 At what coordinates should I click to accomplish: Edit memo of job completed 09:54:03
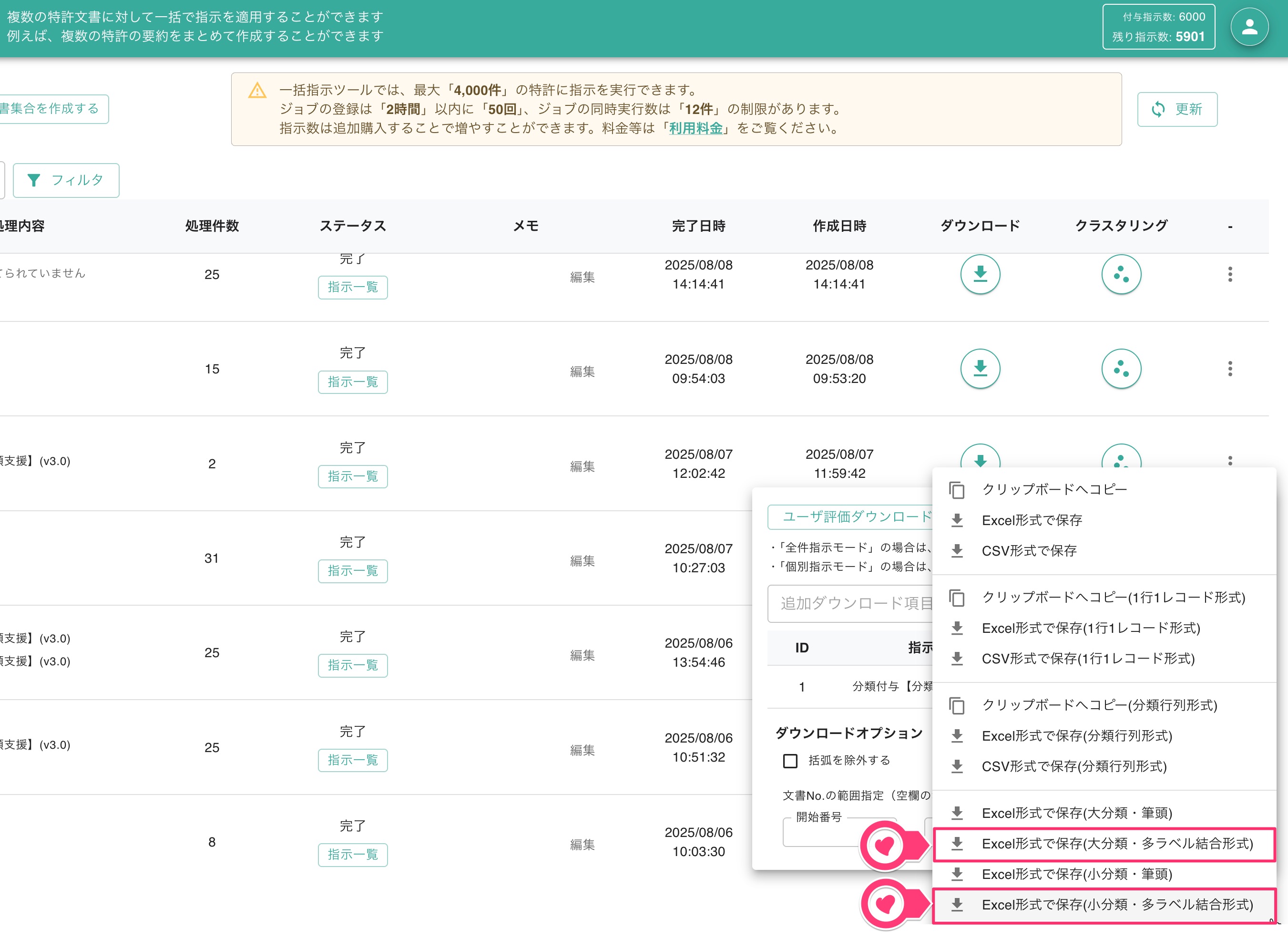[582, 372]
